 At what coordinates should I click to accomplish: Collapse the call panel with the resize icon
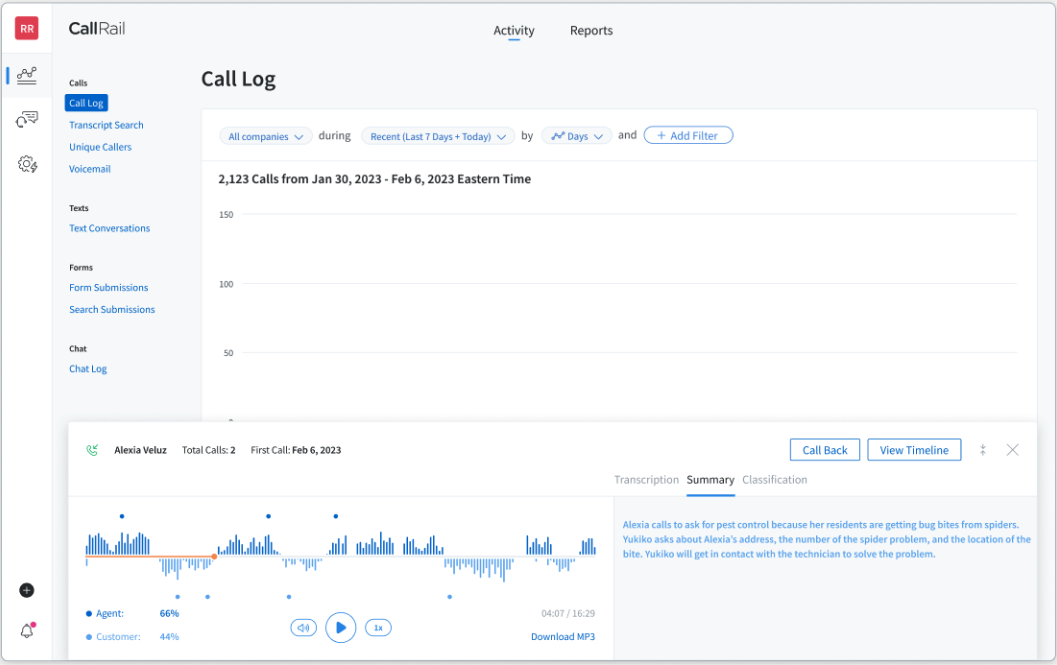pos(983,450)
